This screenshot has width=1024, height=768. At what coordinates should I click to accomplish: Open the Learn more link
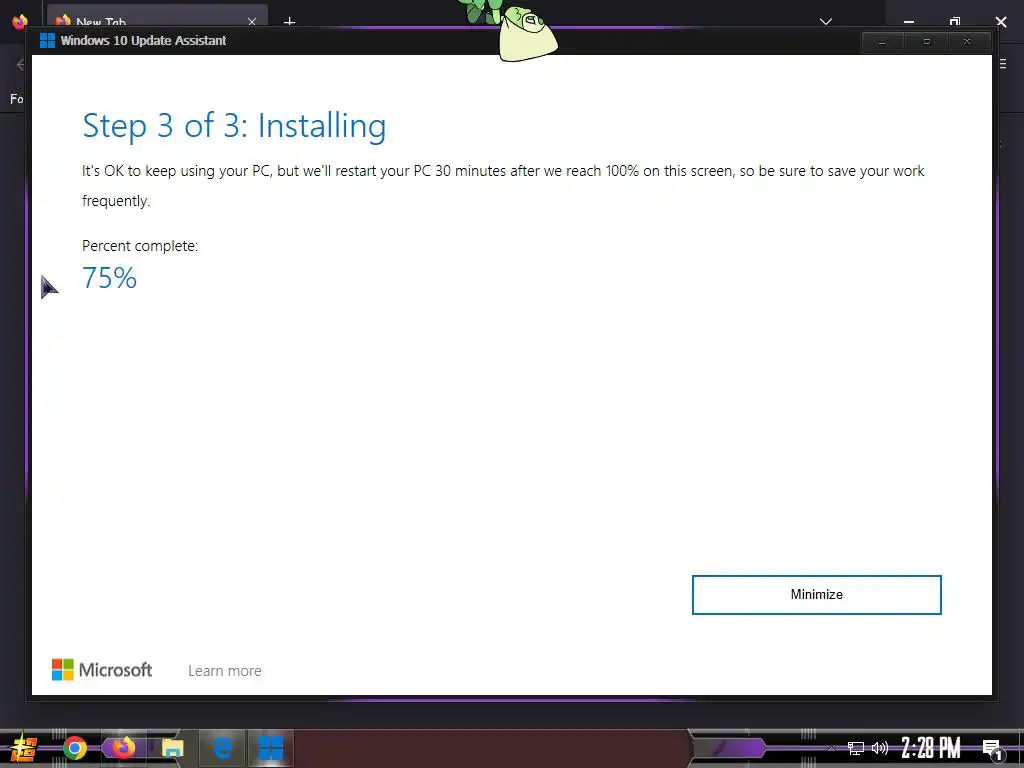point(225,671)
